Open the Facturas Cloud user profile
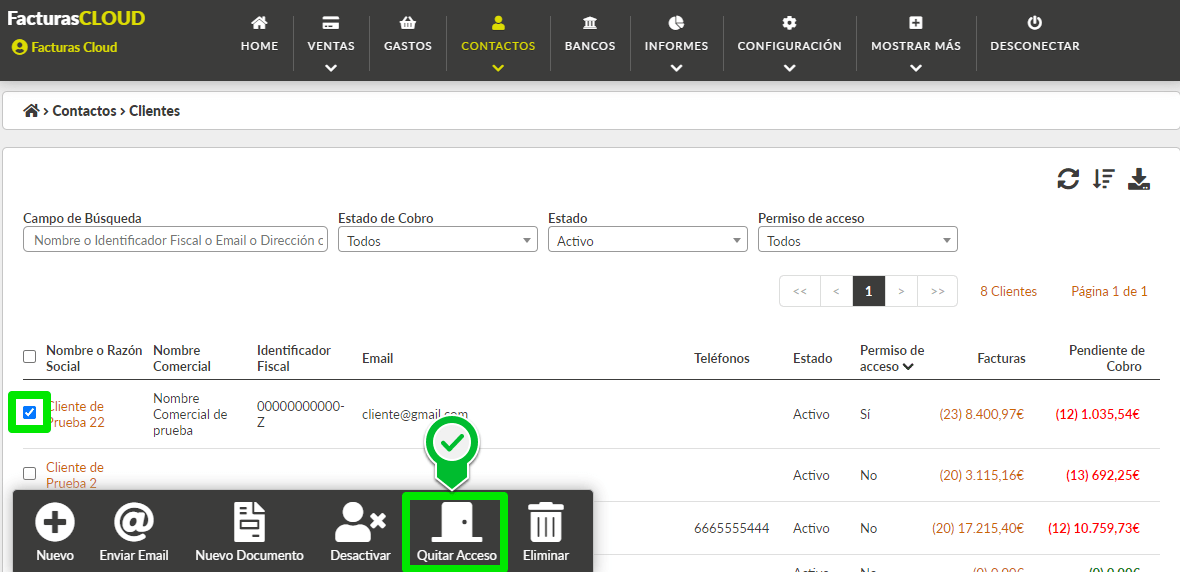1180x572 pixels. (x=65, y=47)
